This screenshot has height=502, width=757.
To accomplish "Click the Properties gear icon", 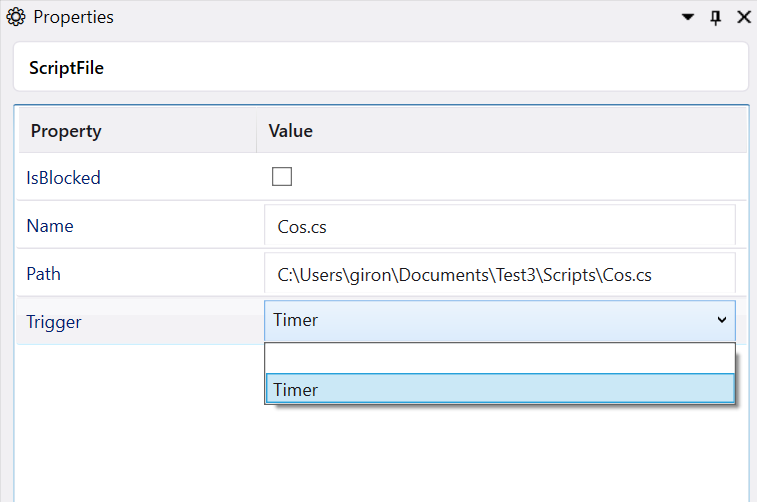I will pos(15,17).
